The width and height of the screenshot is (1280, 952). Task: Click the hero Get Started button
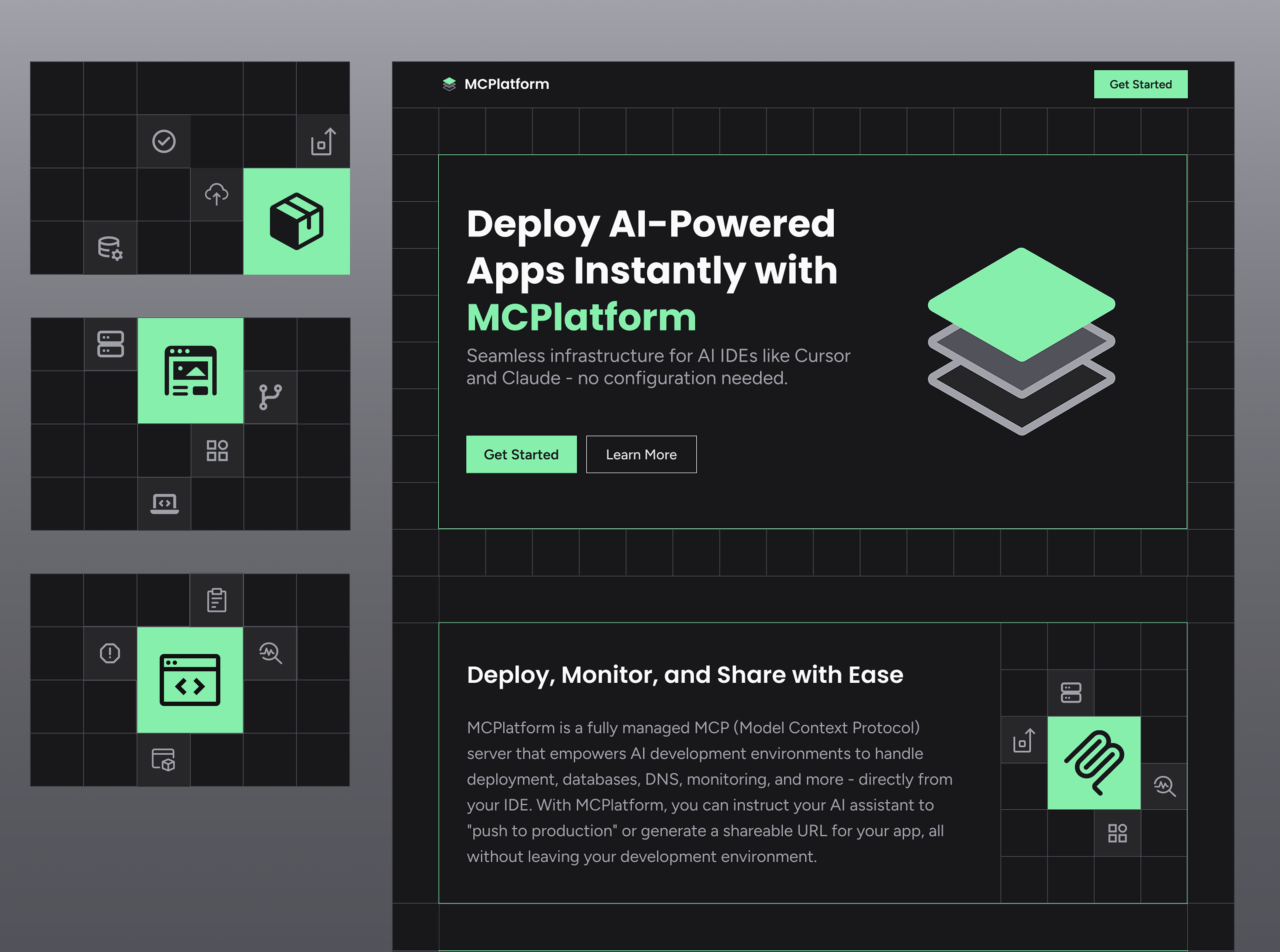click(521, 454)
